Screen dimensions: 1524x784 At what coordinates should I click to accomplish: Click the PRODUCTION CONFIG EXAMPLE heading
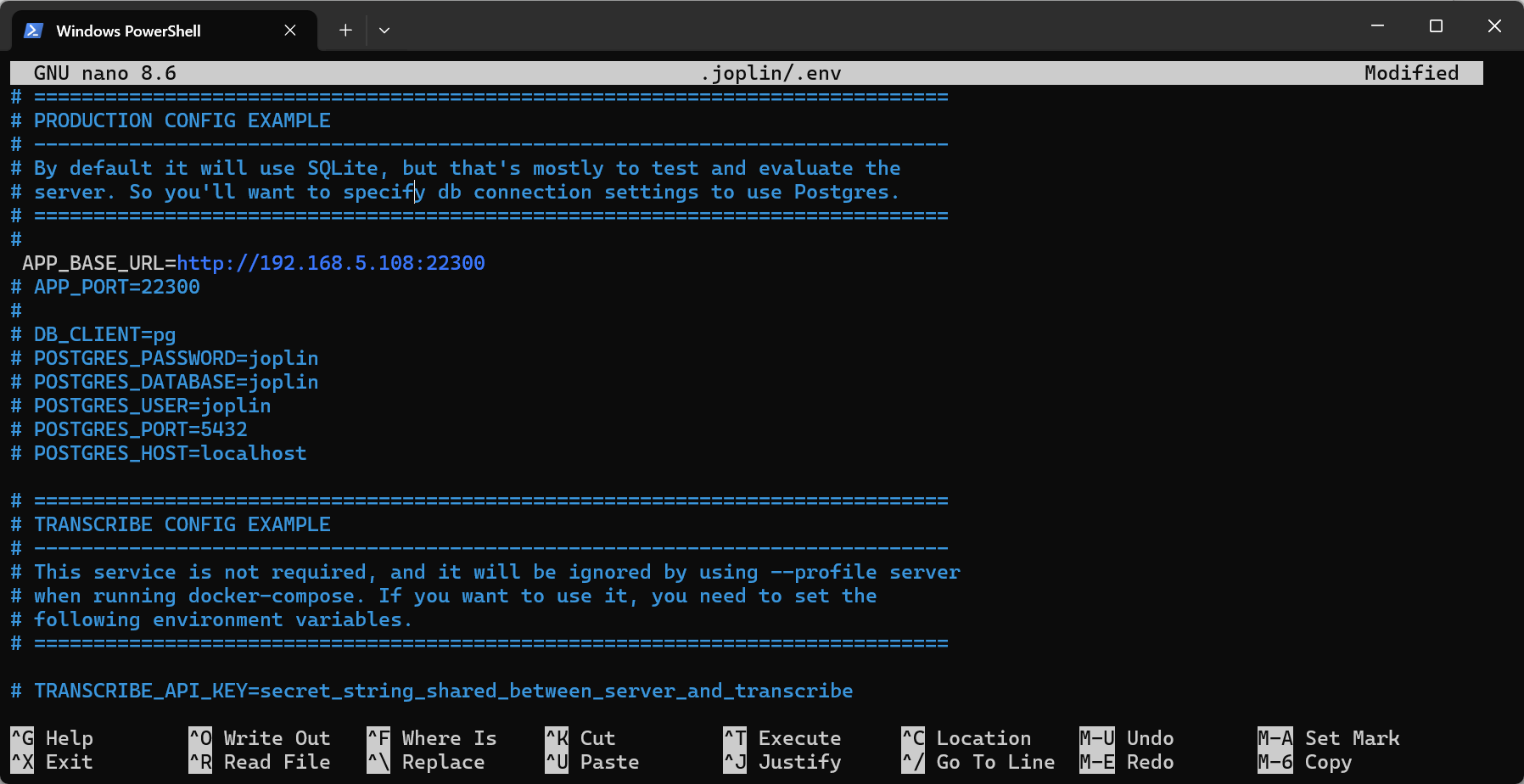click(x=182, y=120)
